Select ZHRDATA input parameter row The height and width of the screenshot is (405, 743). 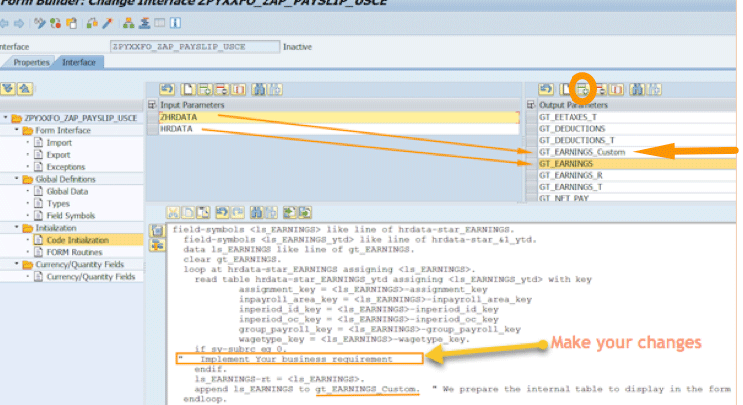click(339, 117)
